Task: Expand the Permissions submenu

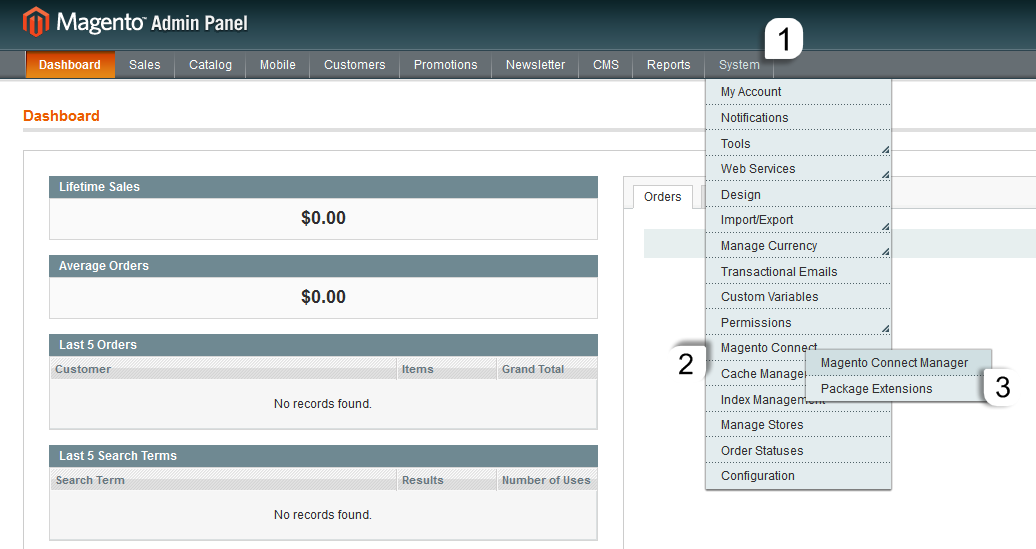Action: click(798, 322)
